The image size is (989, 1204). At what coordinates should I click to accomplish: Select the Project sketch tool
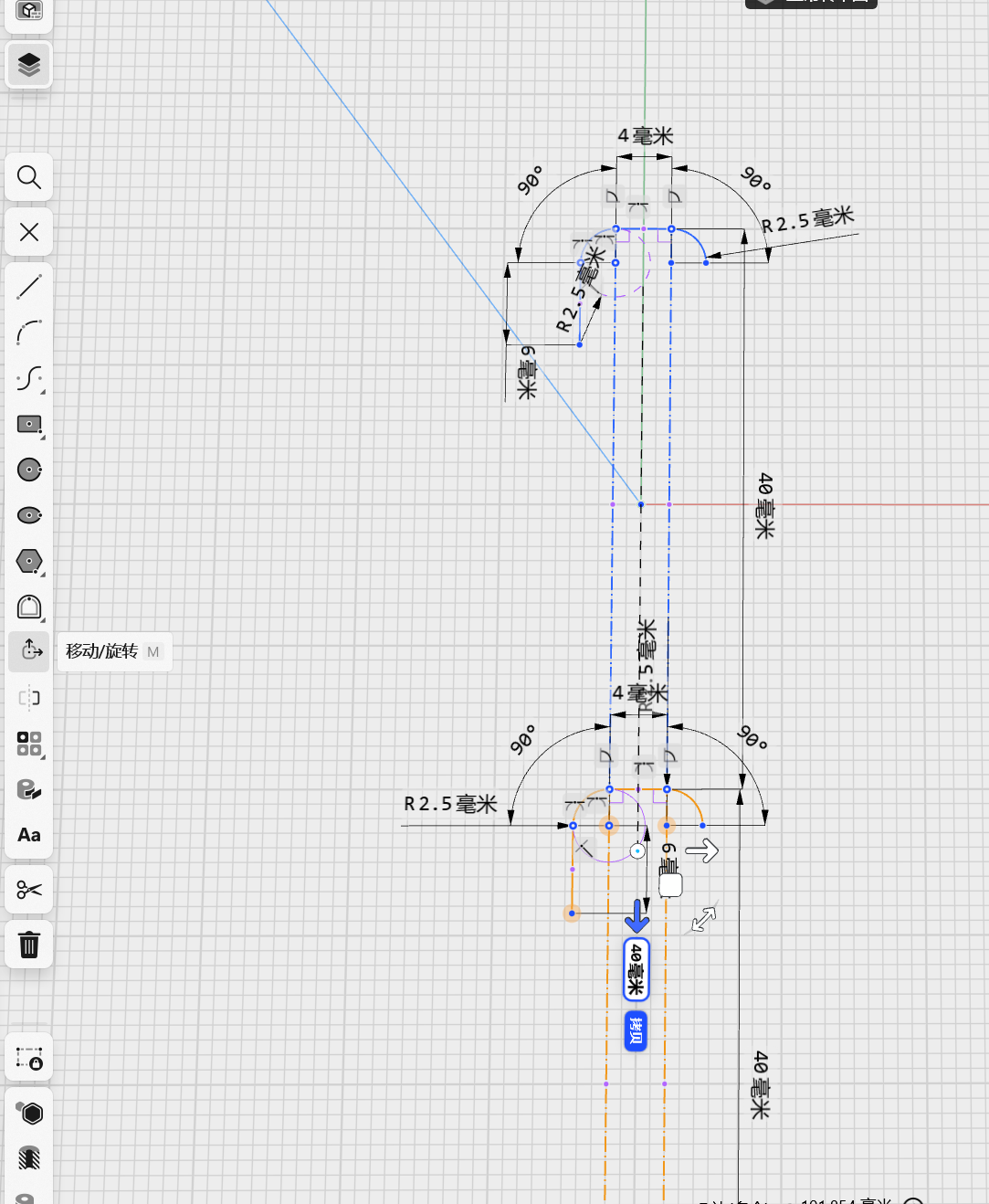[29, 789]
